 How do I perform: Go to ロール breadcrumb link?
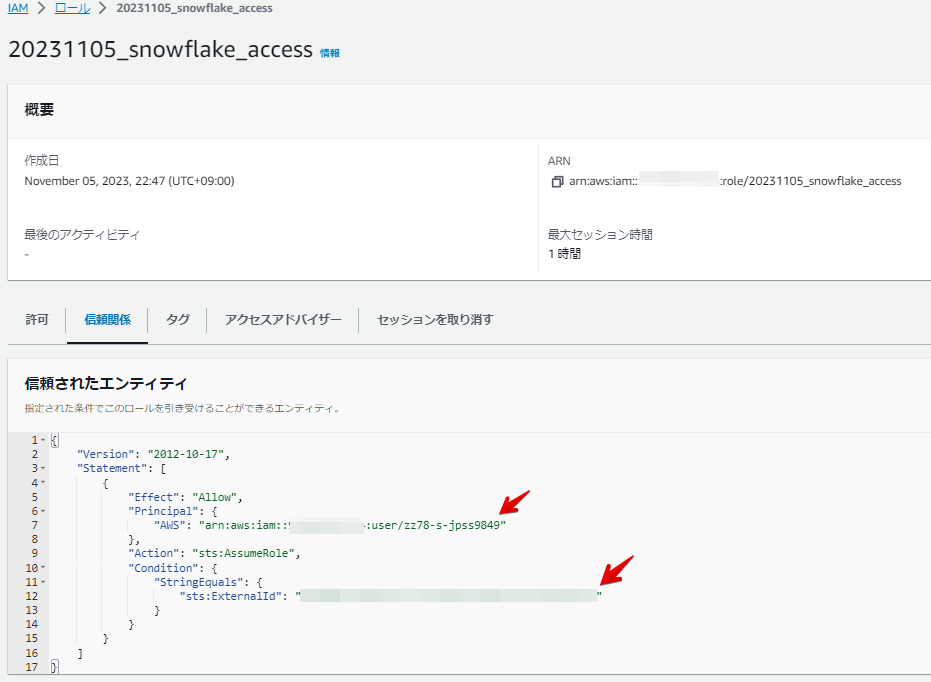72,8
